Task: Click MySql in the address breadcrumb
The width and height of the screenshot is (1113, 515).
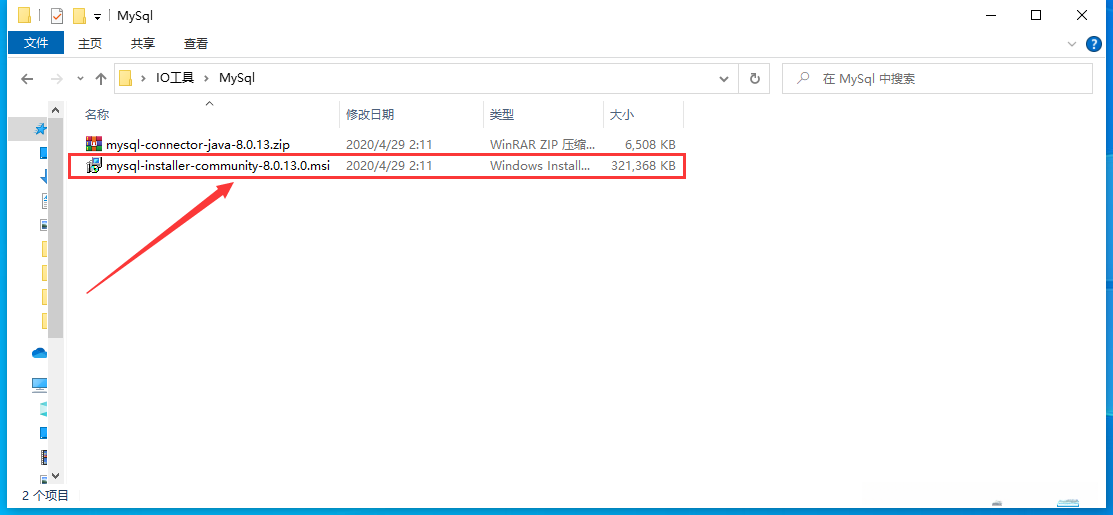Action: tap(237, 78)
